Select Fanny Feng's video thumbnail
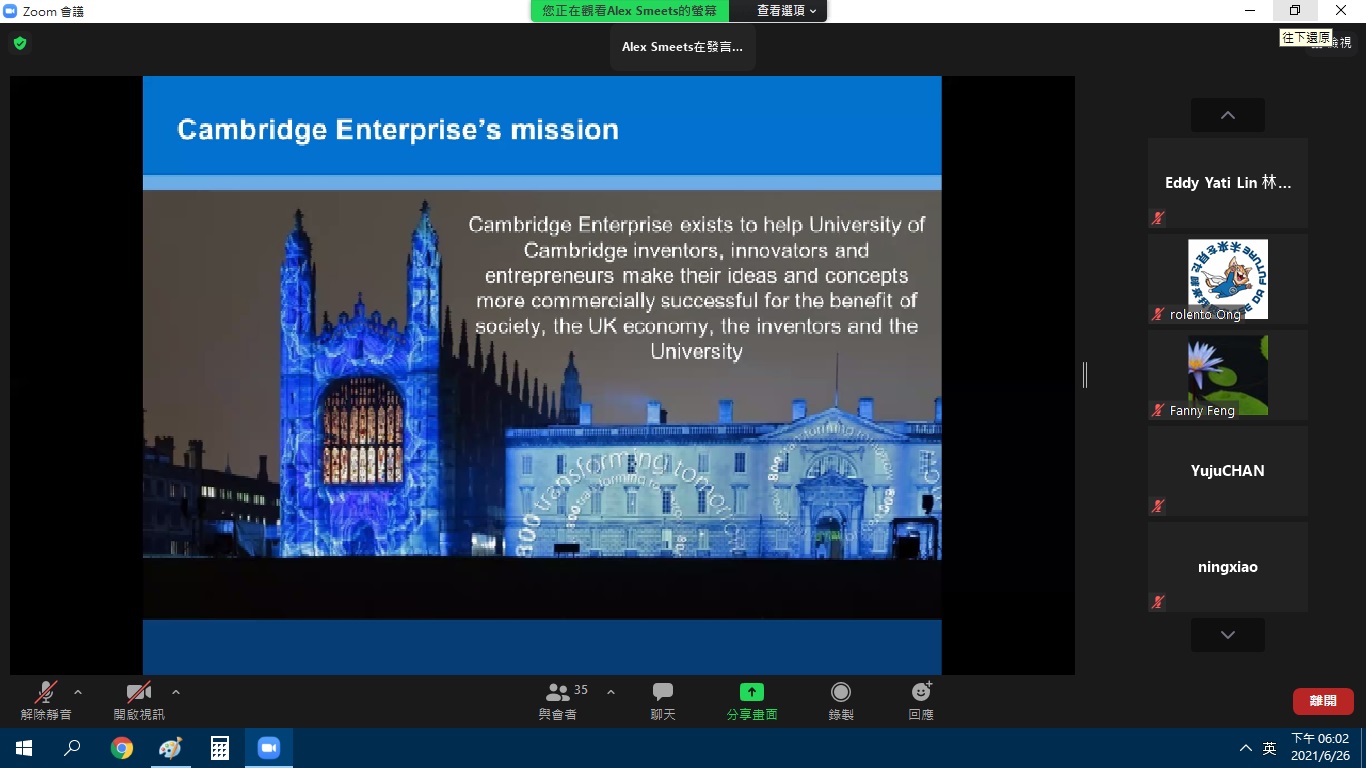Image resolution: width=1366 pixels, height=768 pixels. coord(1227,375)
